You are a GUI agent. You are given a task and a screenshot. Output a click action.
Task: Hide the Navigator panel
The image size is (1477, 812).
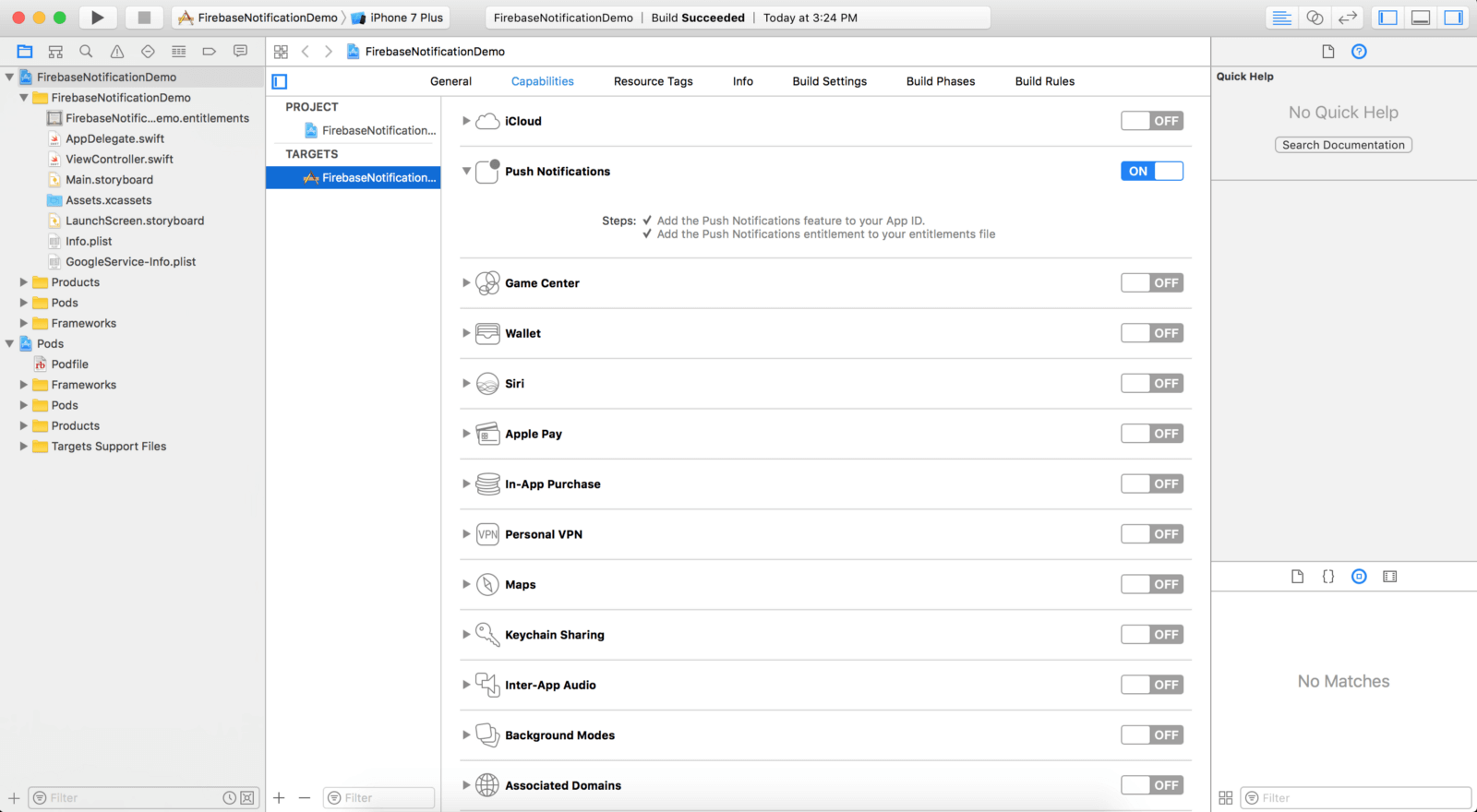pos(1388,18)
